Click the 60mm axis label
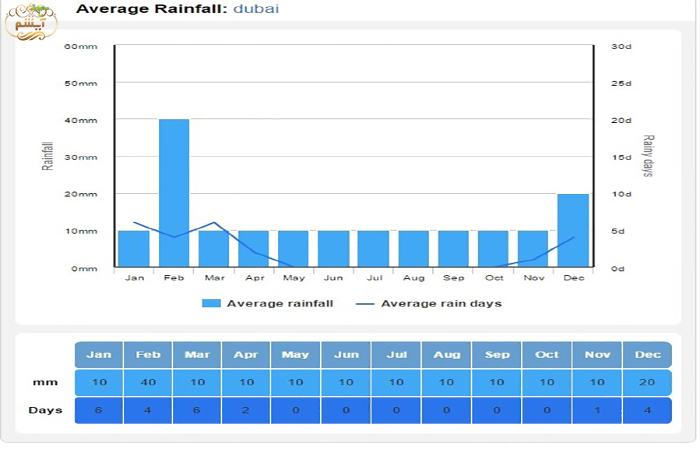 click(81, 46)
